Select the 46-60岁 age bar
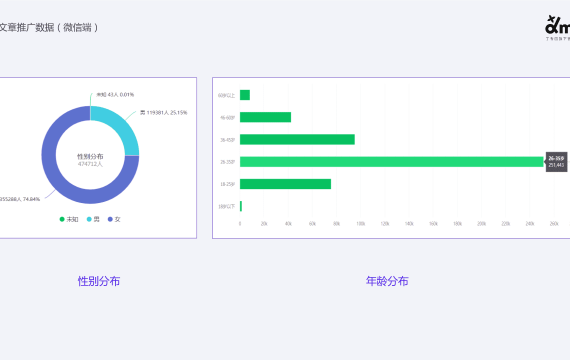The image size is (570, 360). pyautogui.click(x=265, y=117)
